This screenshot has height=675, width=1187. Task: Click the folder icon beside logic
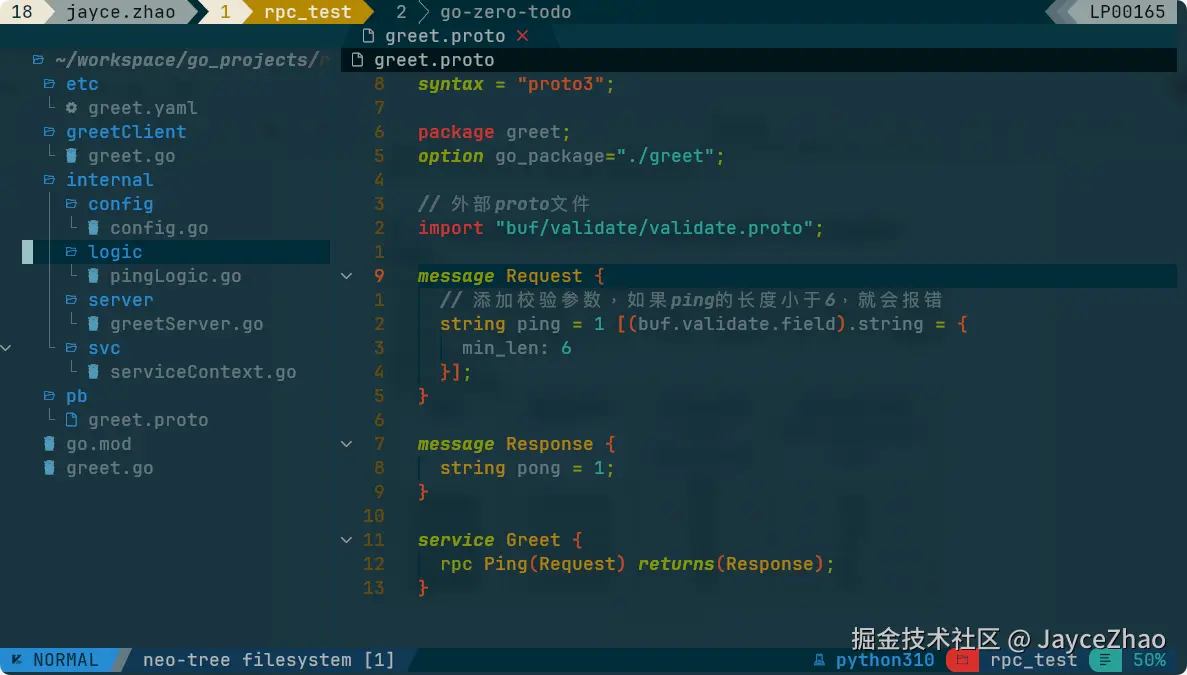pyautogui.click(x=71, y=252)
